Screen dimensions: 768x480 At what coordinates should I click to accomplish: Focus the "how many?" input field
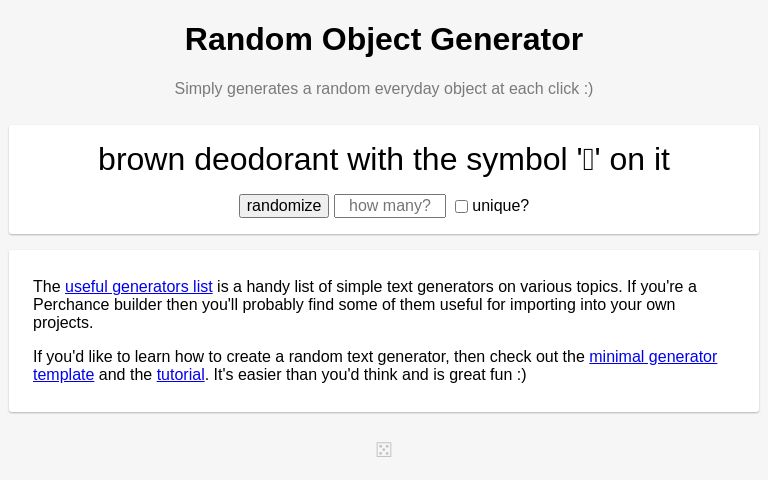(x=390, y=206)
